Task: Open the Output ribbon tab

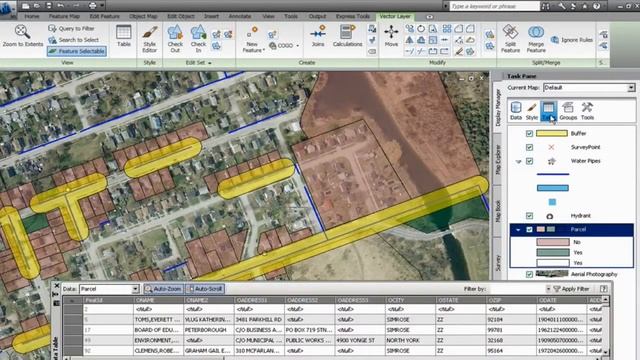Action: click(317, 16)
